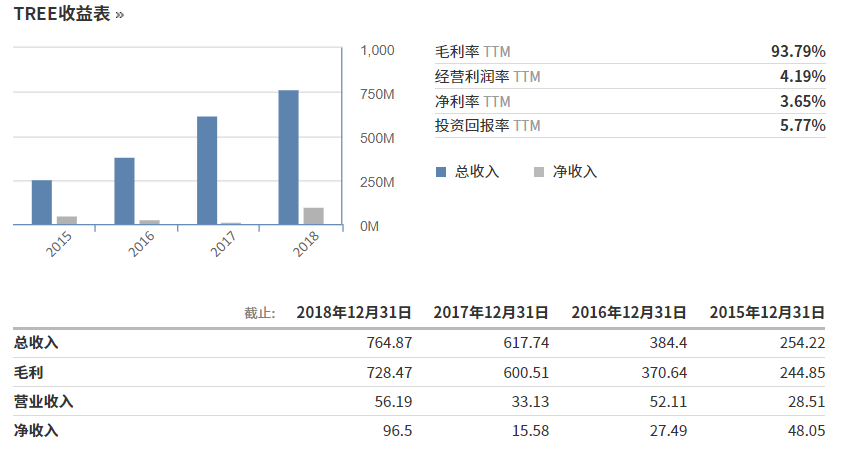Open the TREE收益表 heading link
This screenshot has width=844, height=464.
click(68, 13)
